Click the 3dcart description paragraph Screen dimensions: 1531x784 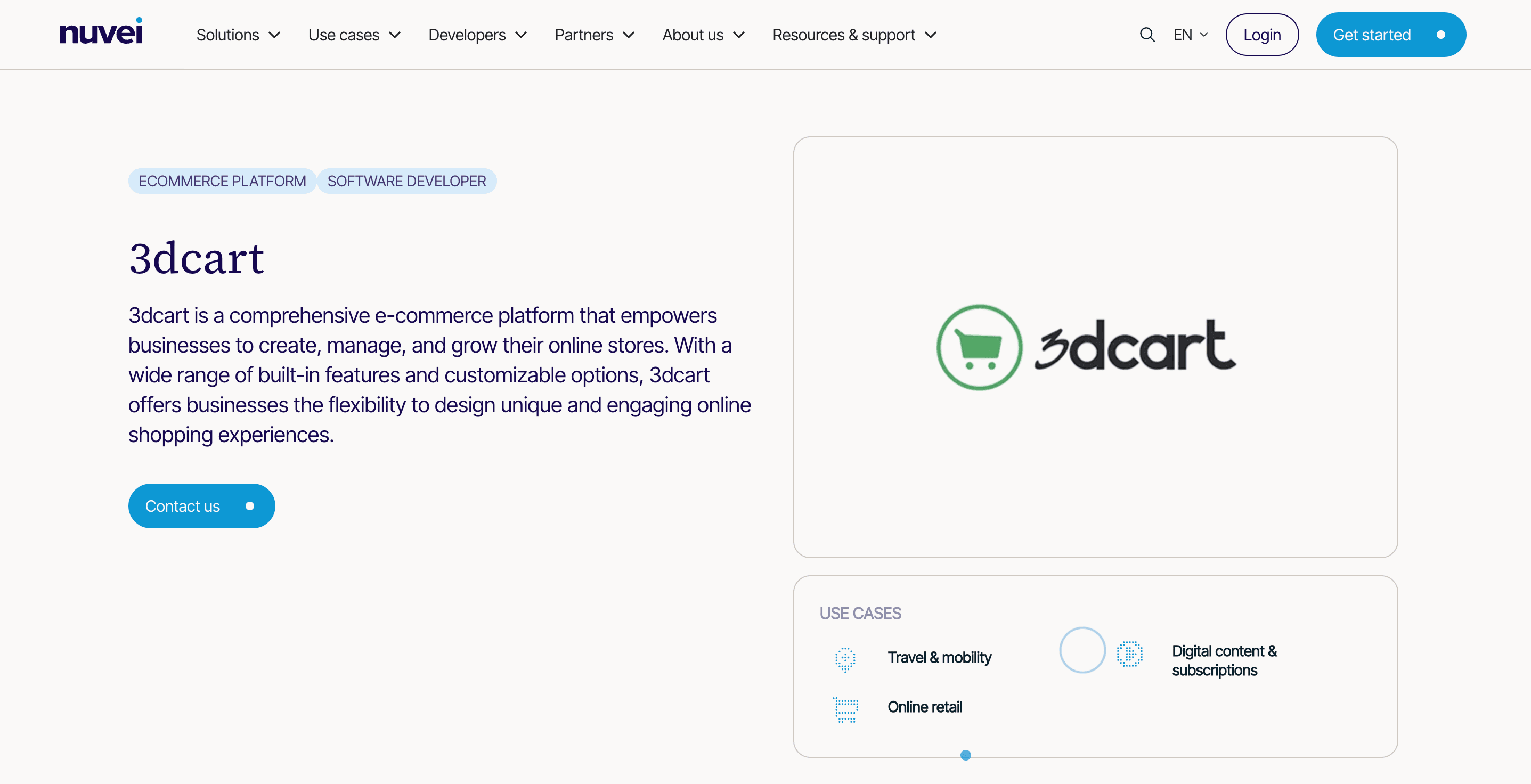point(440,375)
